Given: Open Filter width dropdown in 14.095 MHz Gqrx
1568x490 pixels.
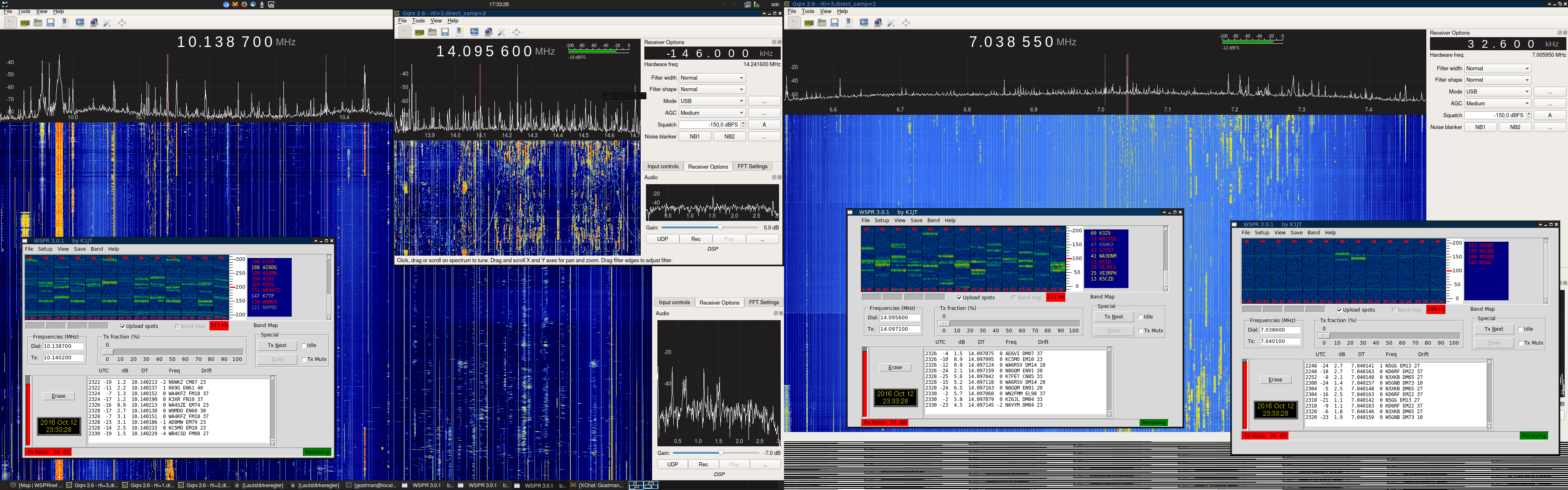Looking at the screenshot, I should [712, 78].
